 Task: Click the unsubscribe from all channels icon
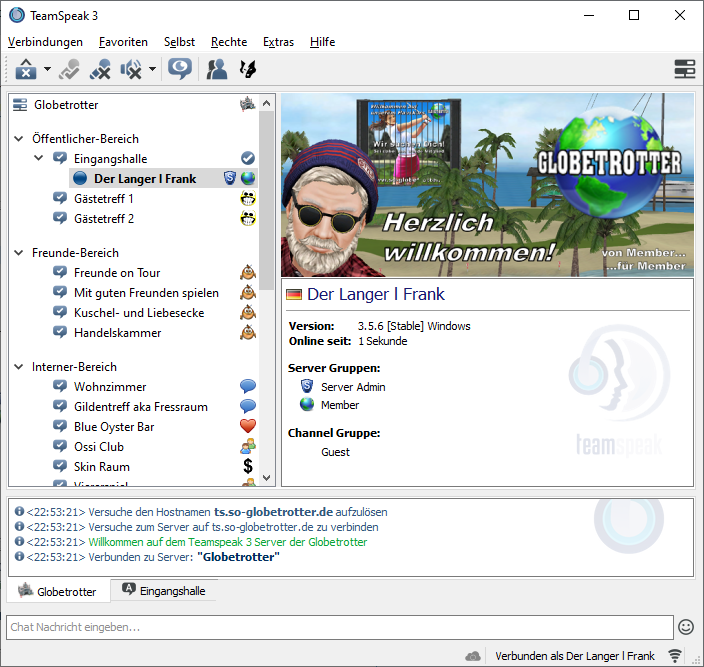(100, 69)
